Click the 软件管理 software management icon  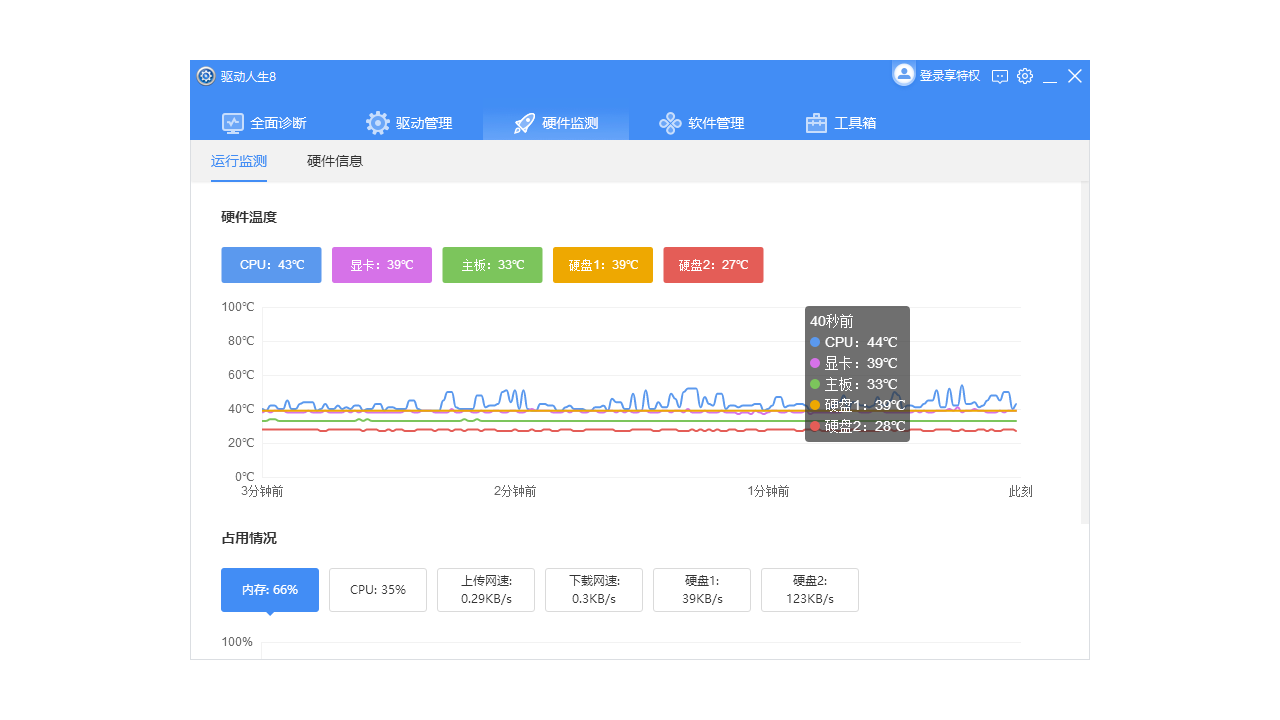pos(669,122)
